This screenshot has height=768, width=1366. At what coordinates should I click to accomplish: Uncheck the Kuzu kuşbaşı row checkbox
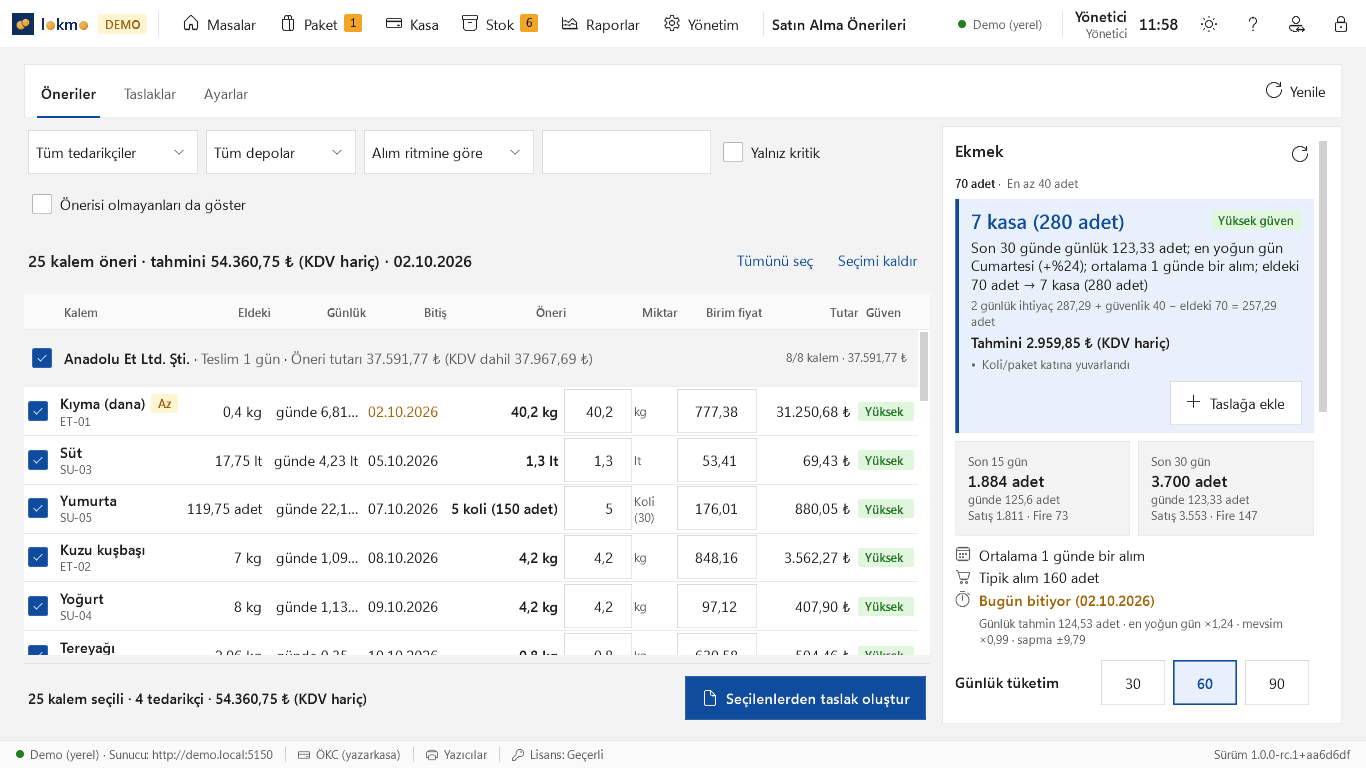(38, 557)
